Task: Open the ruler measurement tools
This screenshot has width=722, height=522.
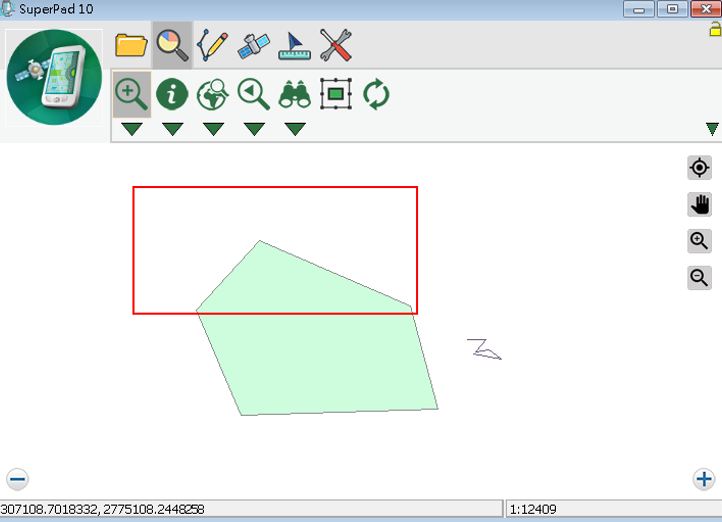Action: 294,45
